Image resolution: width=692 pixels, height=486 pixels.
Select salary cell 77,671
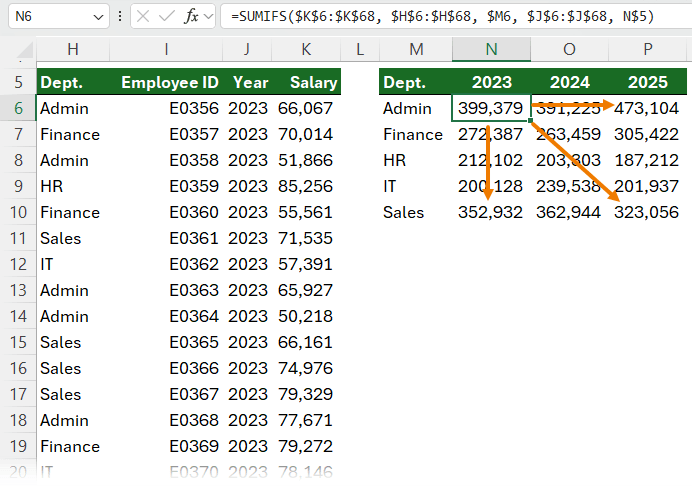[x=306, y=420]
